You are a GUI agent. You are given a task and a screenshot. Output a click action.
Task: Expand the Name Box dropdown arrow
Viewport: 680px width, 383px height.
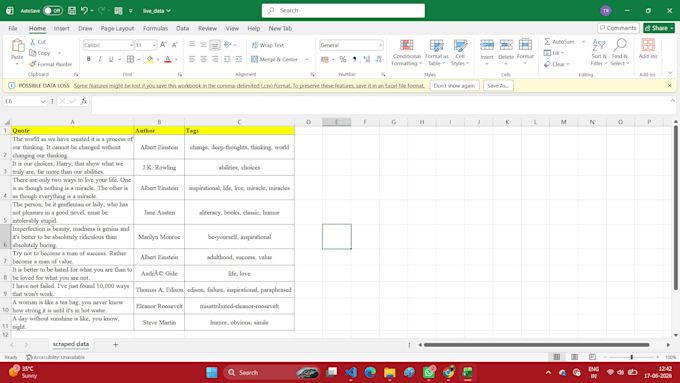pos(43,101)
